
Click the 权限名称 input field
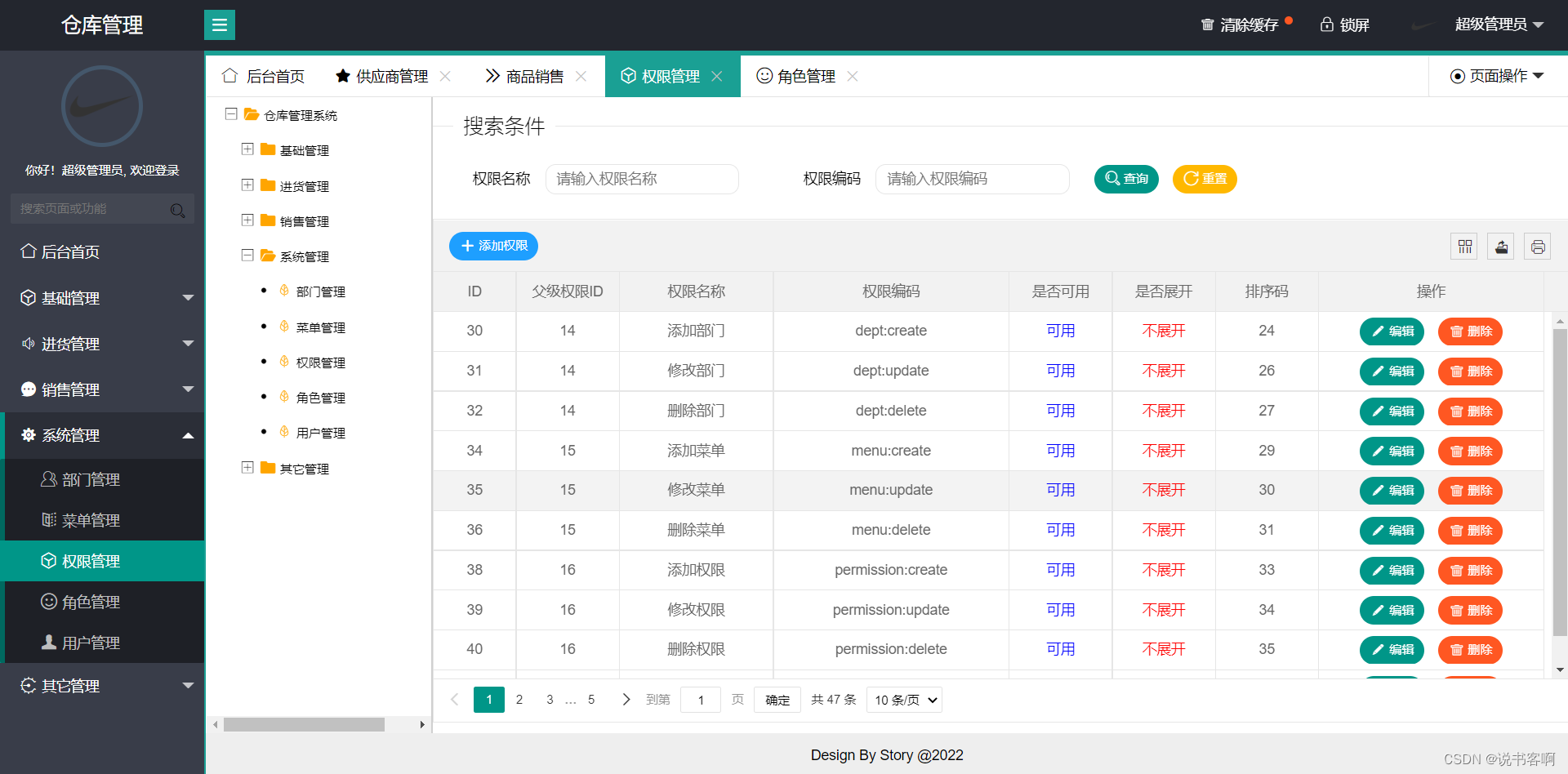click(642, 179)
